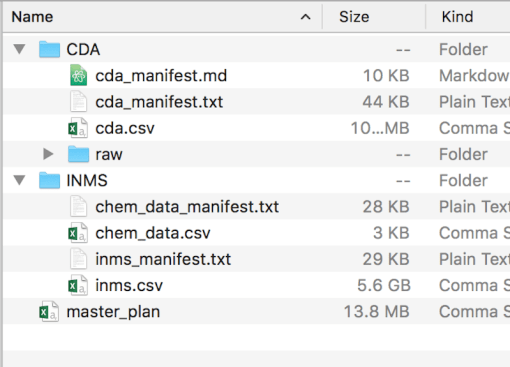Collapse the INMS folder disclosure triangle
The width and height of the screenshot is (510, 367).
[19, 180]
